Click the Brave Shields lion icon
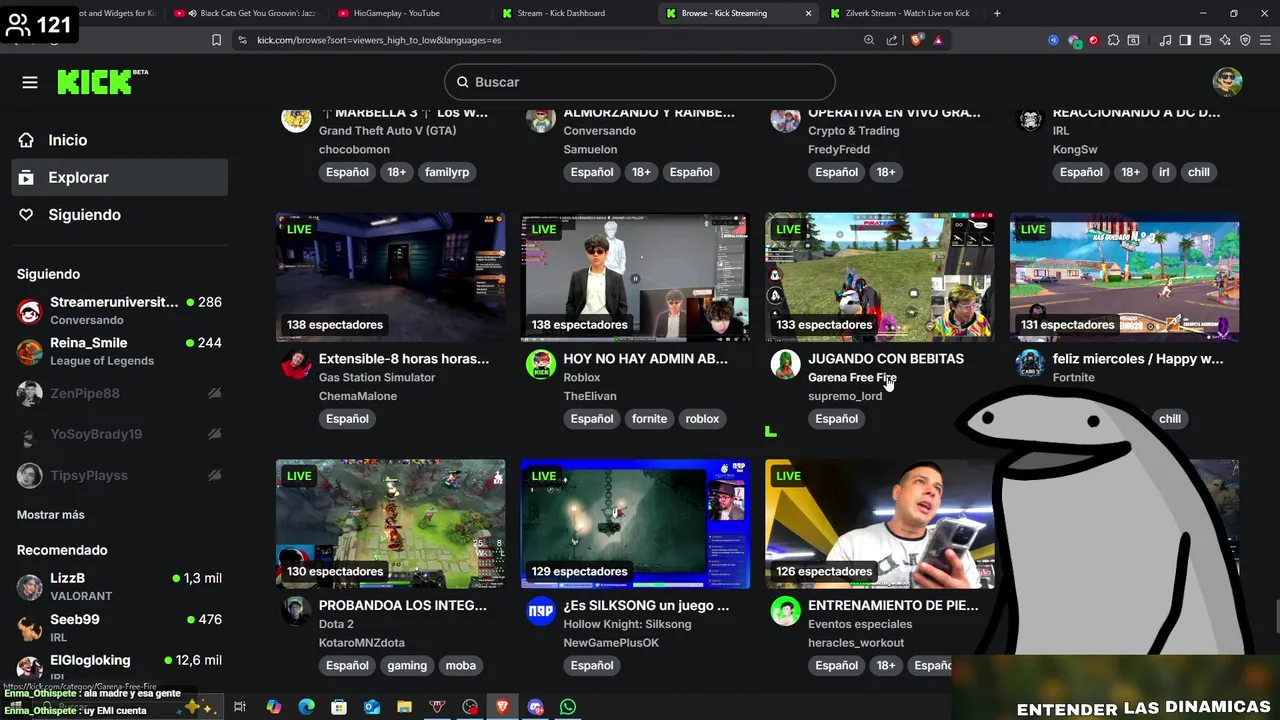The height and width of the screenshot is (720, 1280). [915, 40]
